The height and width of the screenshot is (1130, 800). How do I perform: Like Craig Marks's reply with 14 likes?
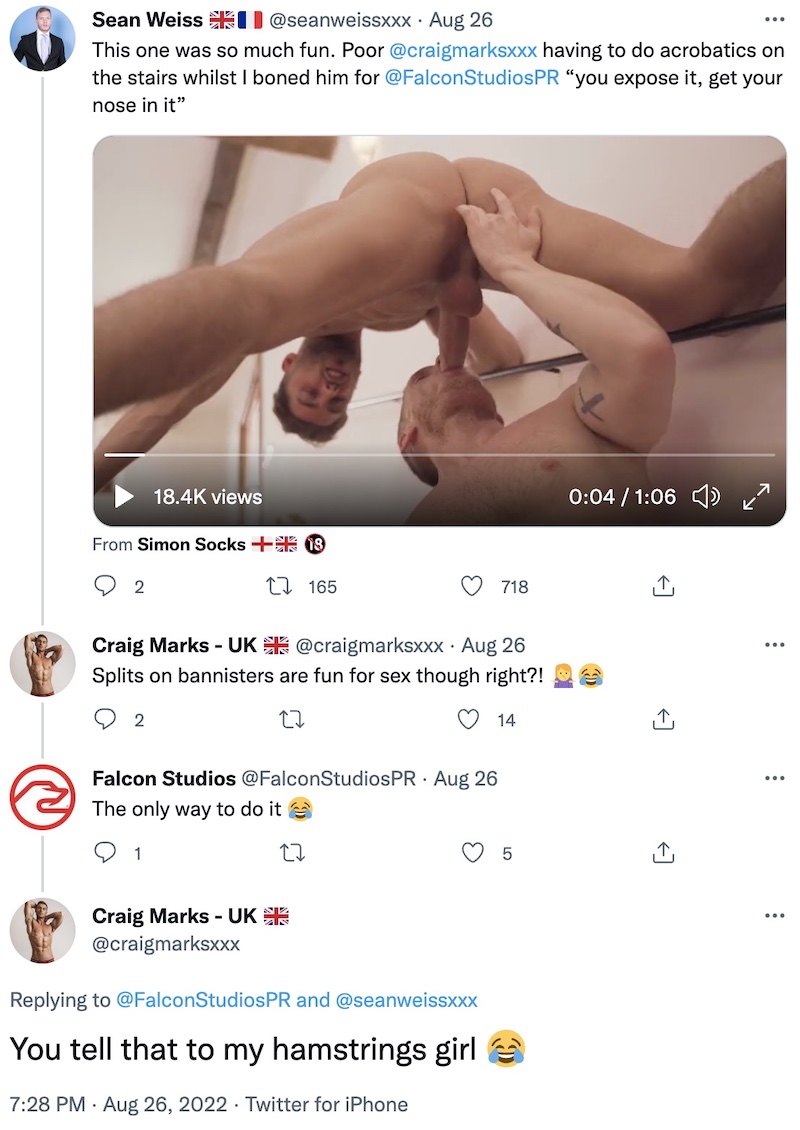pos(469,719)
